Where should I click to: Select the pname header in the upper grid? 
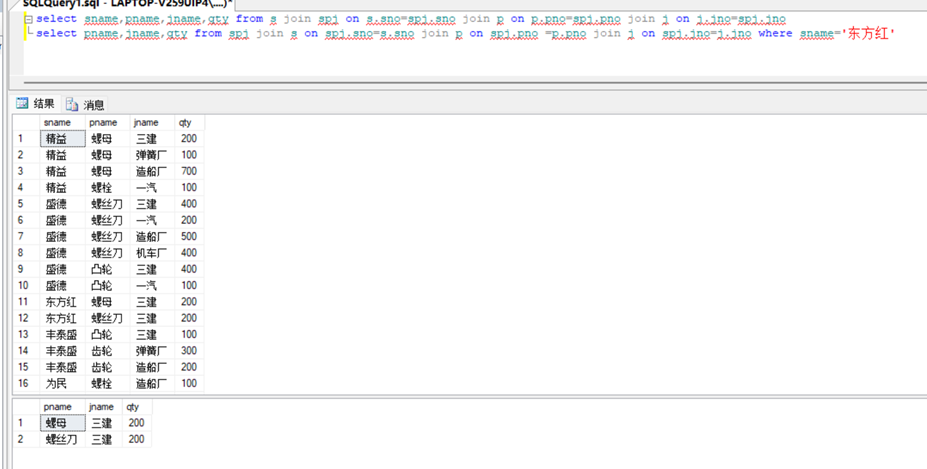108,122
